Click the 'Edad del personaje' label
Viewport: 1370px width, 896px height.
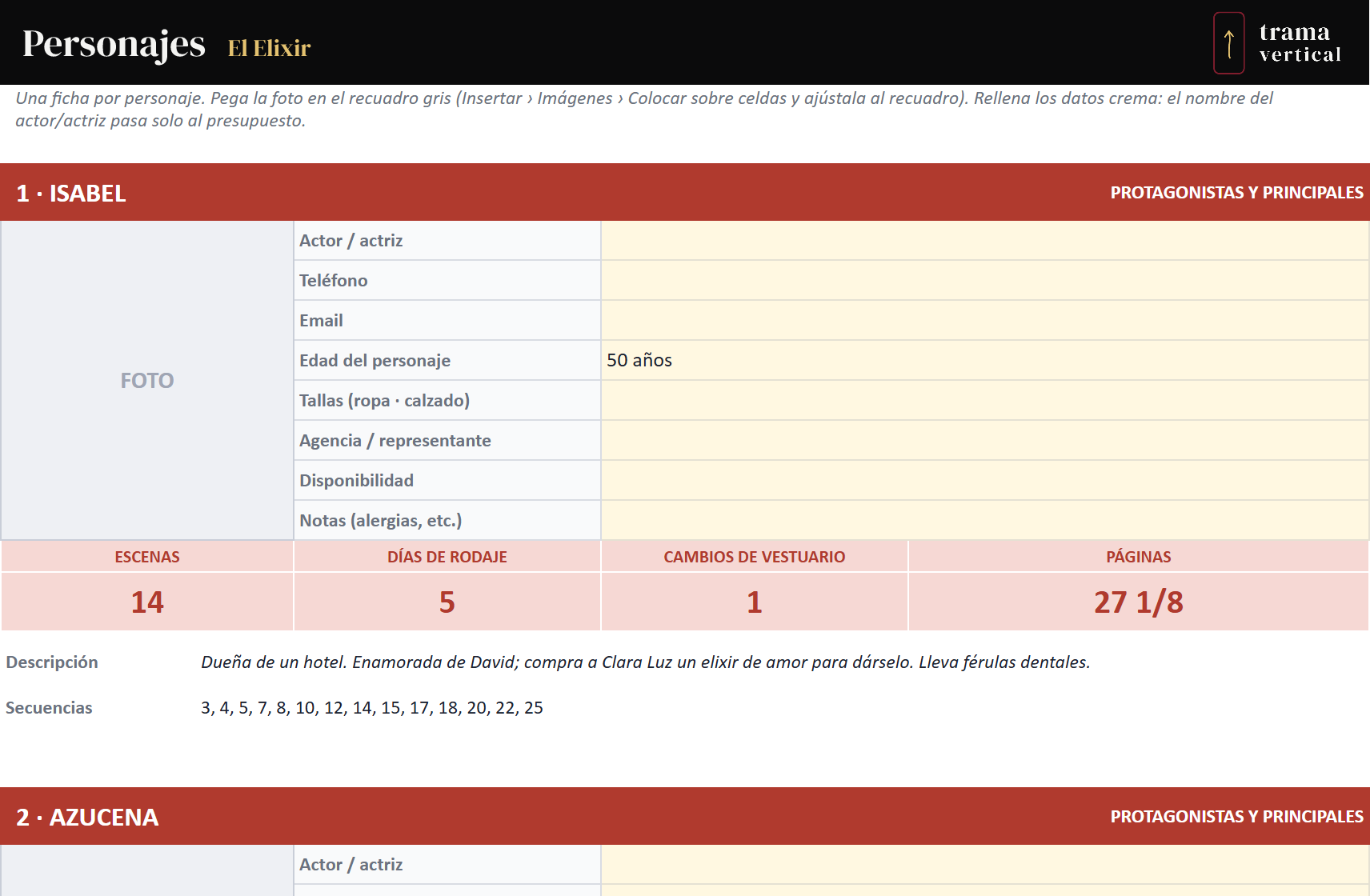click(375, 361)
